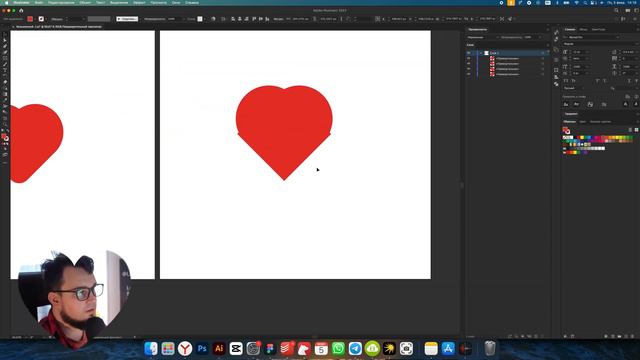Click the font size input field

(578, 52)
